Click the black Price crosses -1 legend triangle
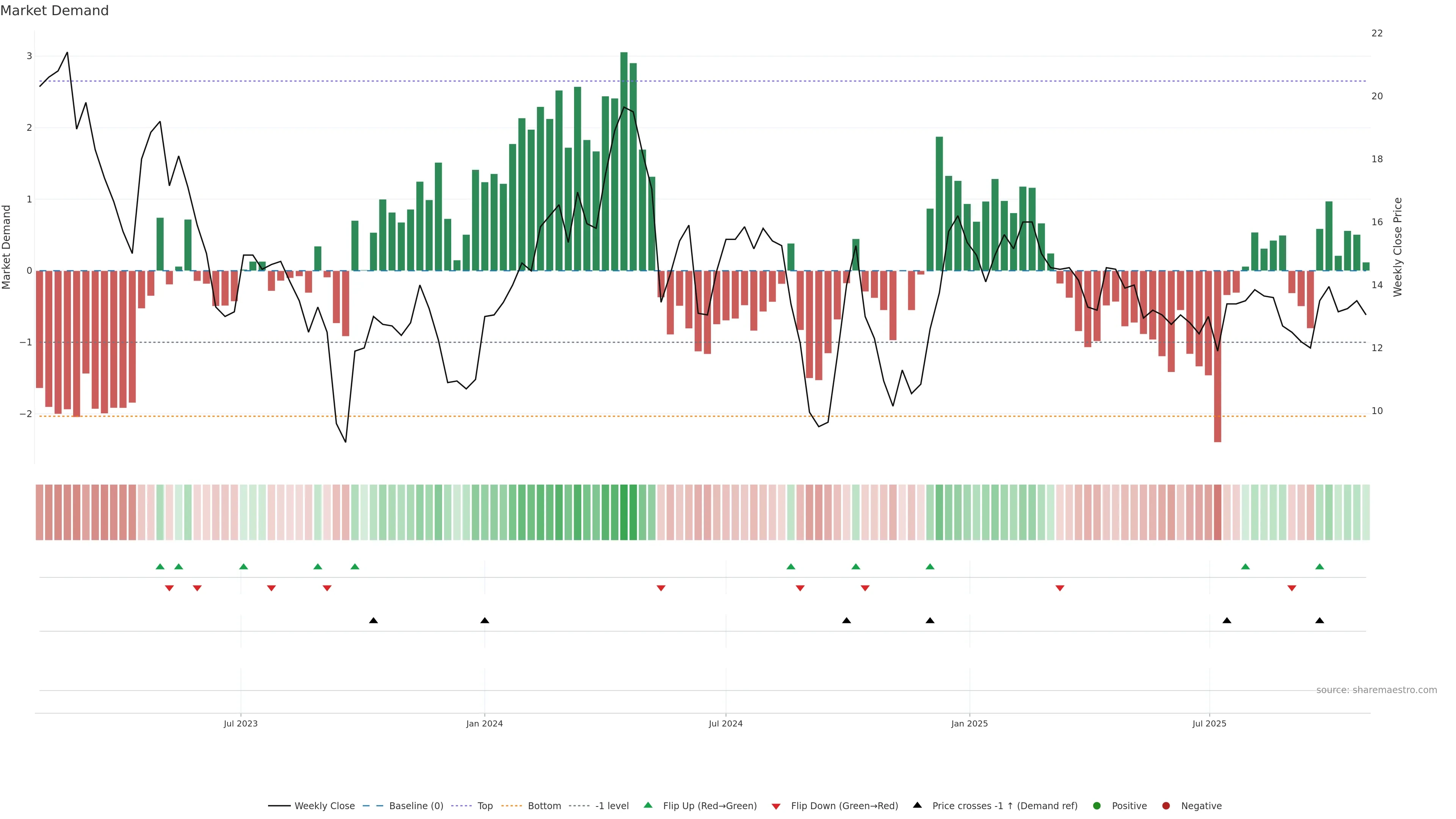This screenshot has height=819, width=1456. point(917,805)
